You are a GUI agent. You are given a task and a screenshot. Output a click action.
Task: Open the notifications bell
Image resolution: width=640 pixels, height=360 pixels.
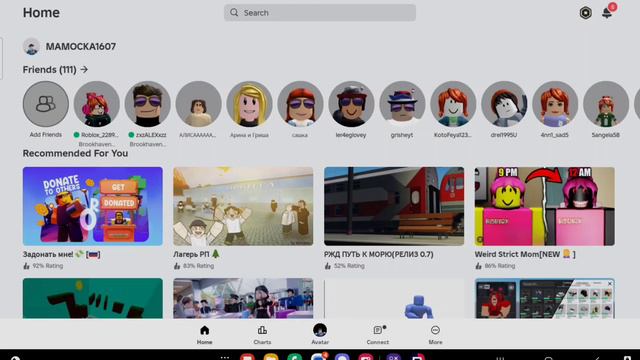(607, 13)
